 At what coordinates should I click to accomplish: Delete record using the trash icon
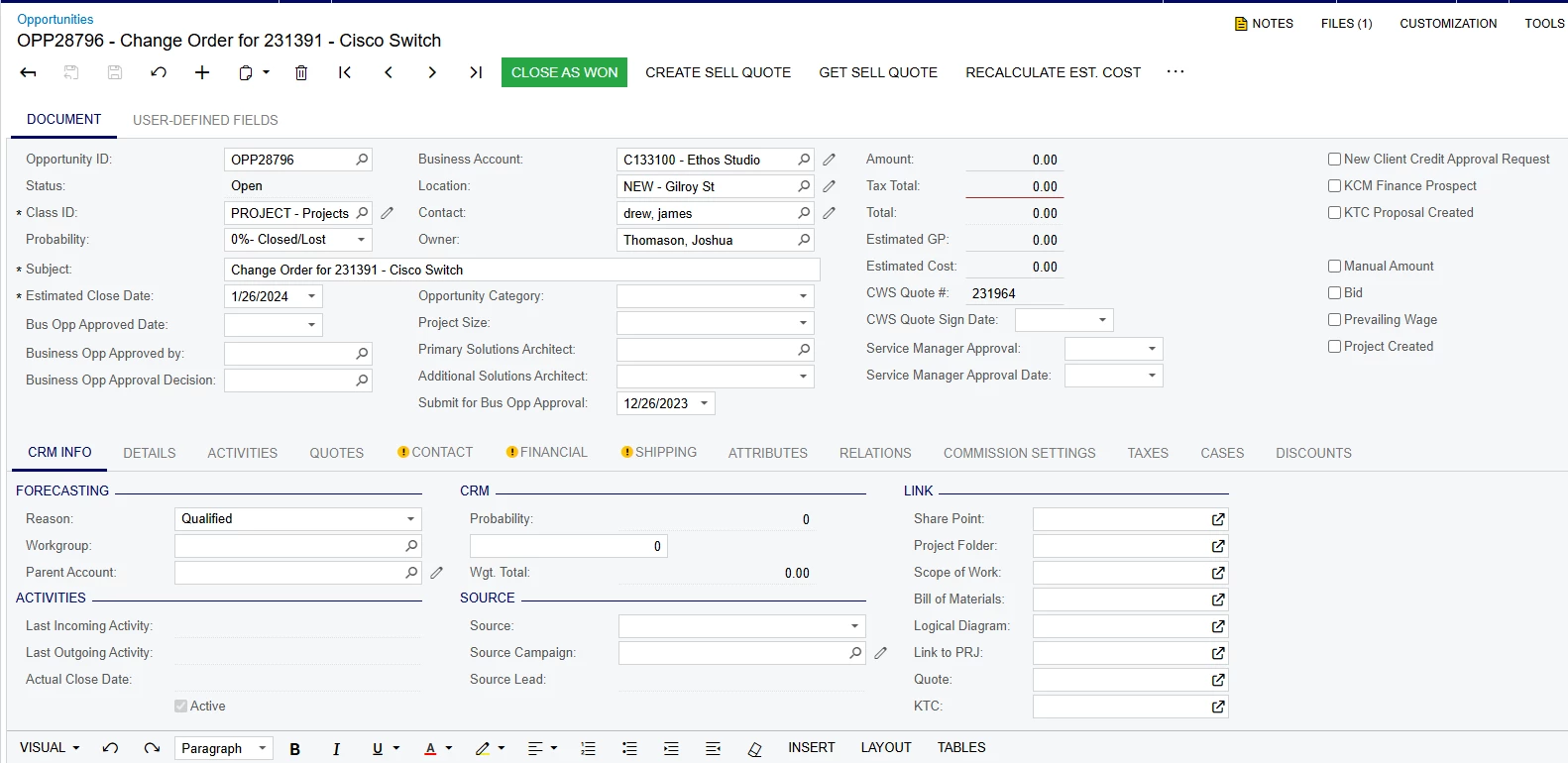301,72
